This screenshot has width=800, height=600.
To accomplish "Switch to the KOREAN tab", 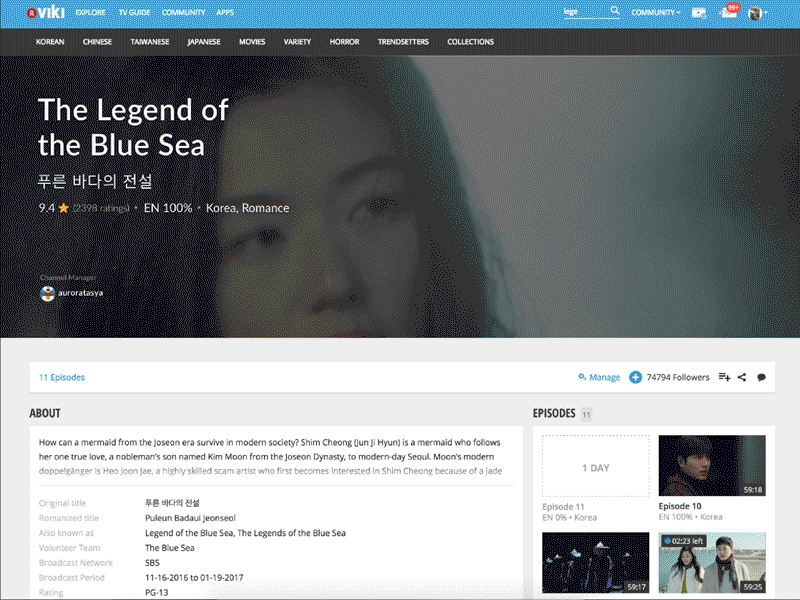I will (50, 41).
